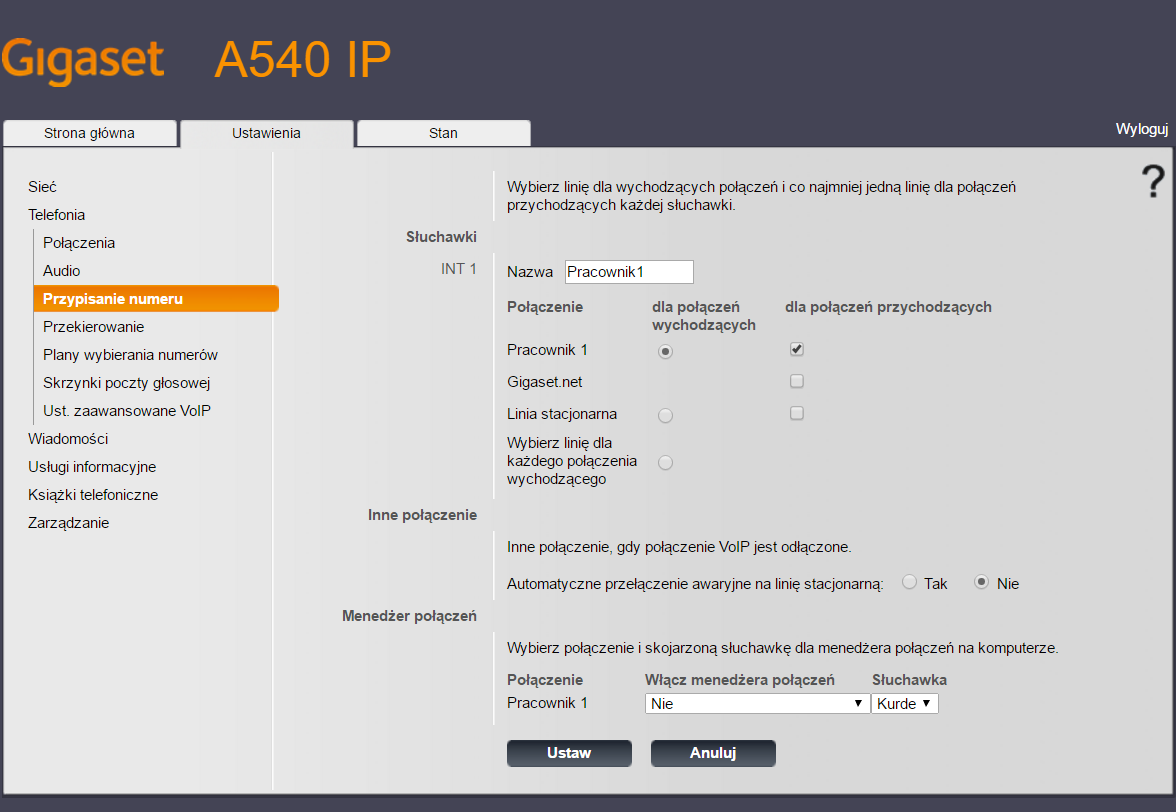Select Nie for automatic fallback
This screenshot has width=1176, height=812.
(x=981, y=582)
